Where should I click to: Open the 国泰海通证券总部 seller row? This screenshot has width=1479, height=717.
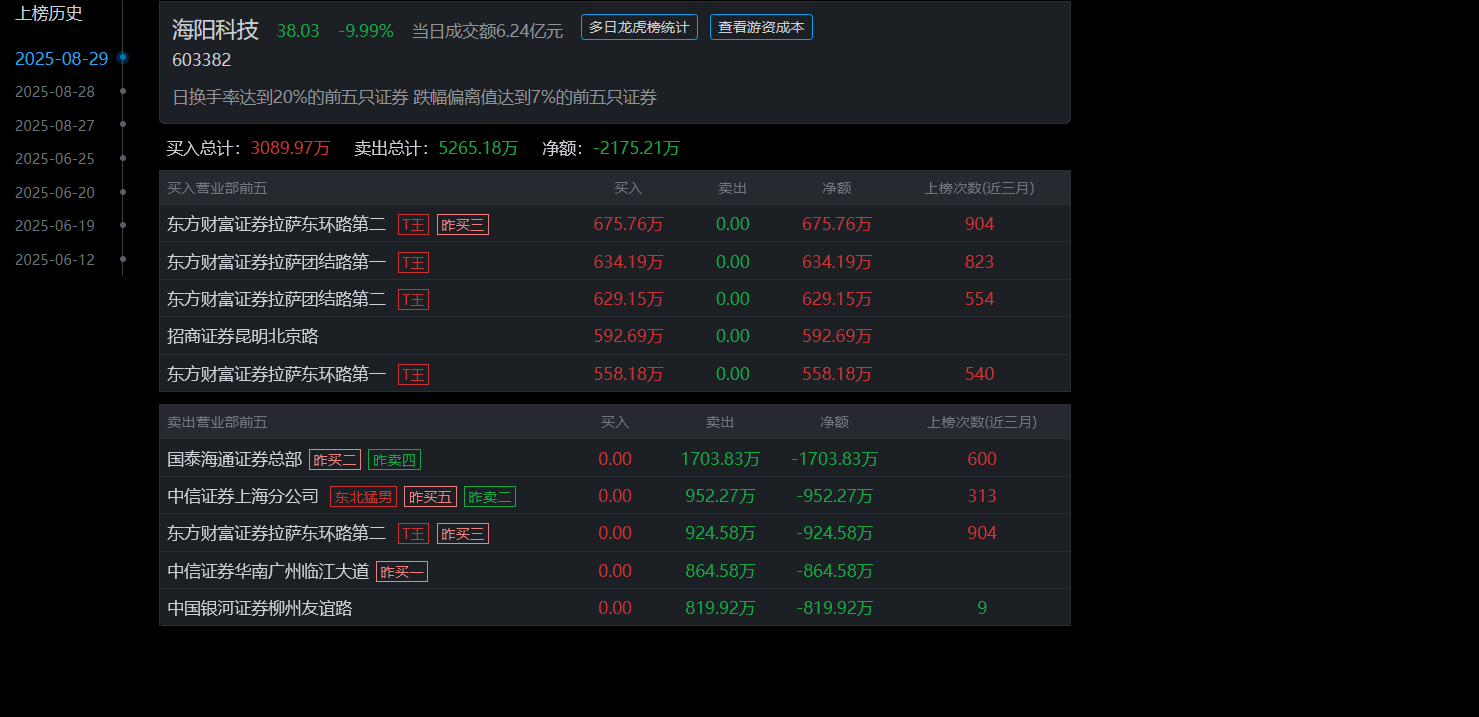pyautogui.click(x=615, y=458)
